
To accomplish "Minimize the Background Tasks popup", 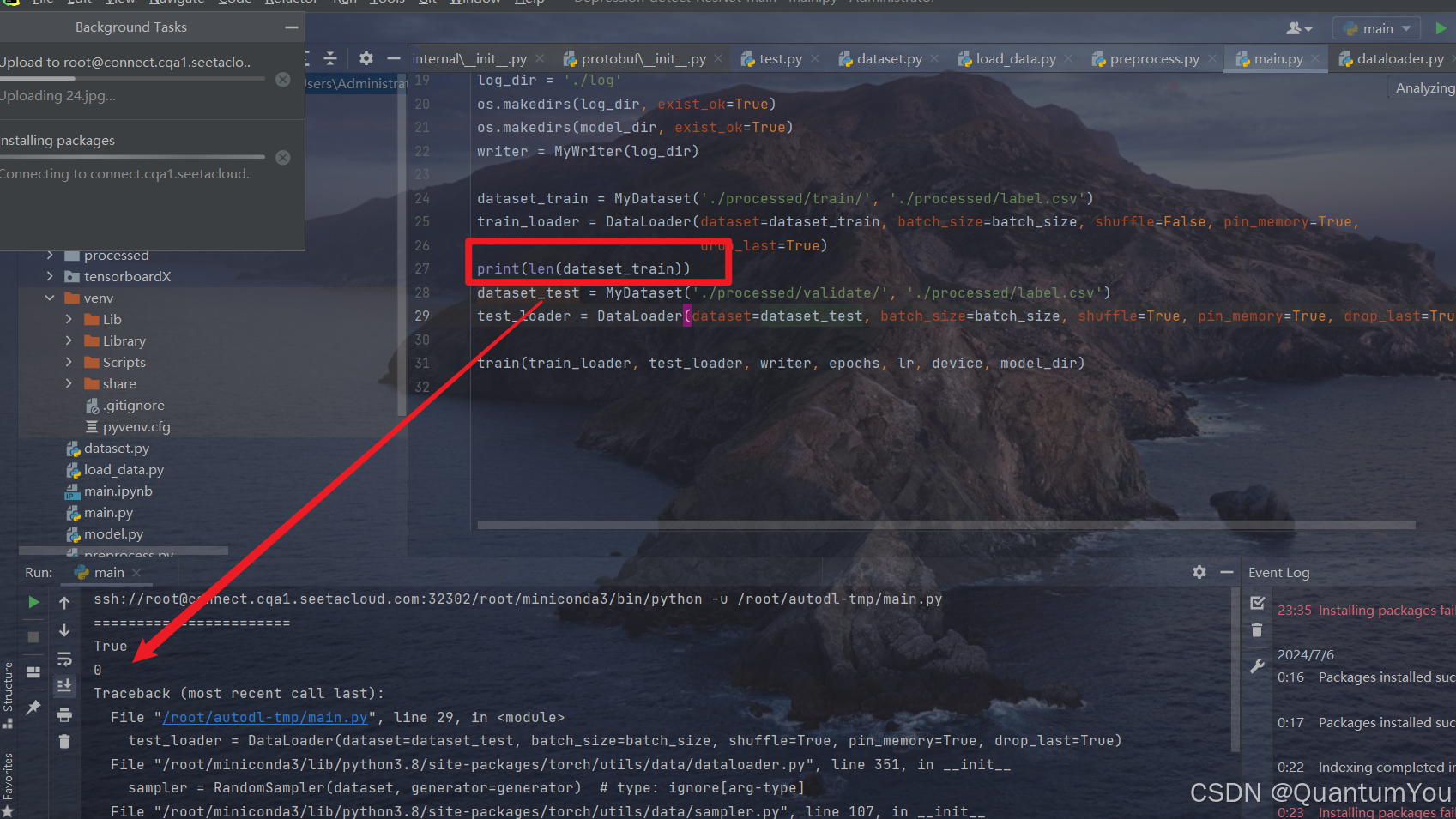I will 292,27.
